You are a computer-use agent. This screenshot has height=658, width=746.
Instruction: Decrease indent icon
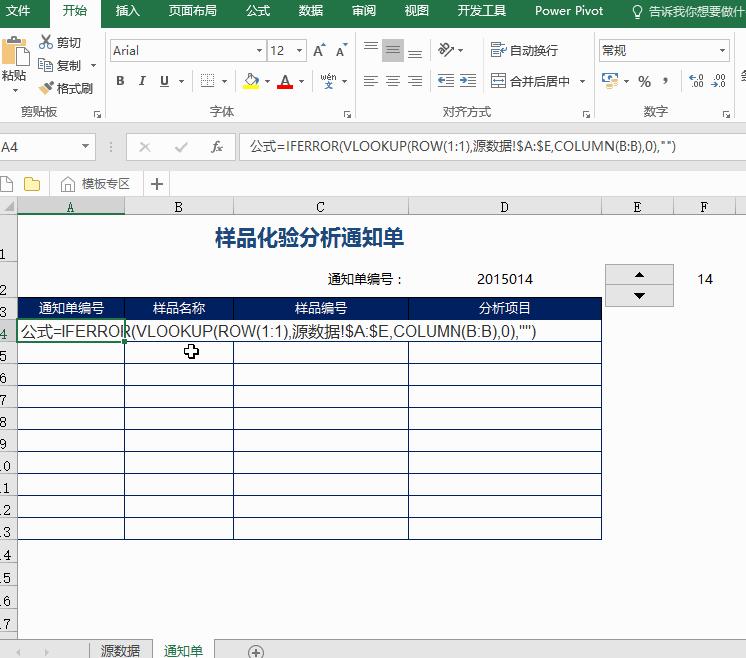[x=446, y=81]
